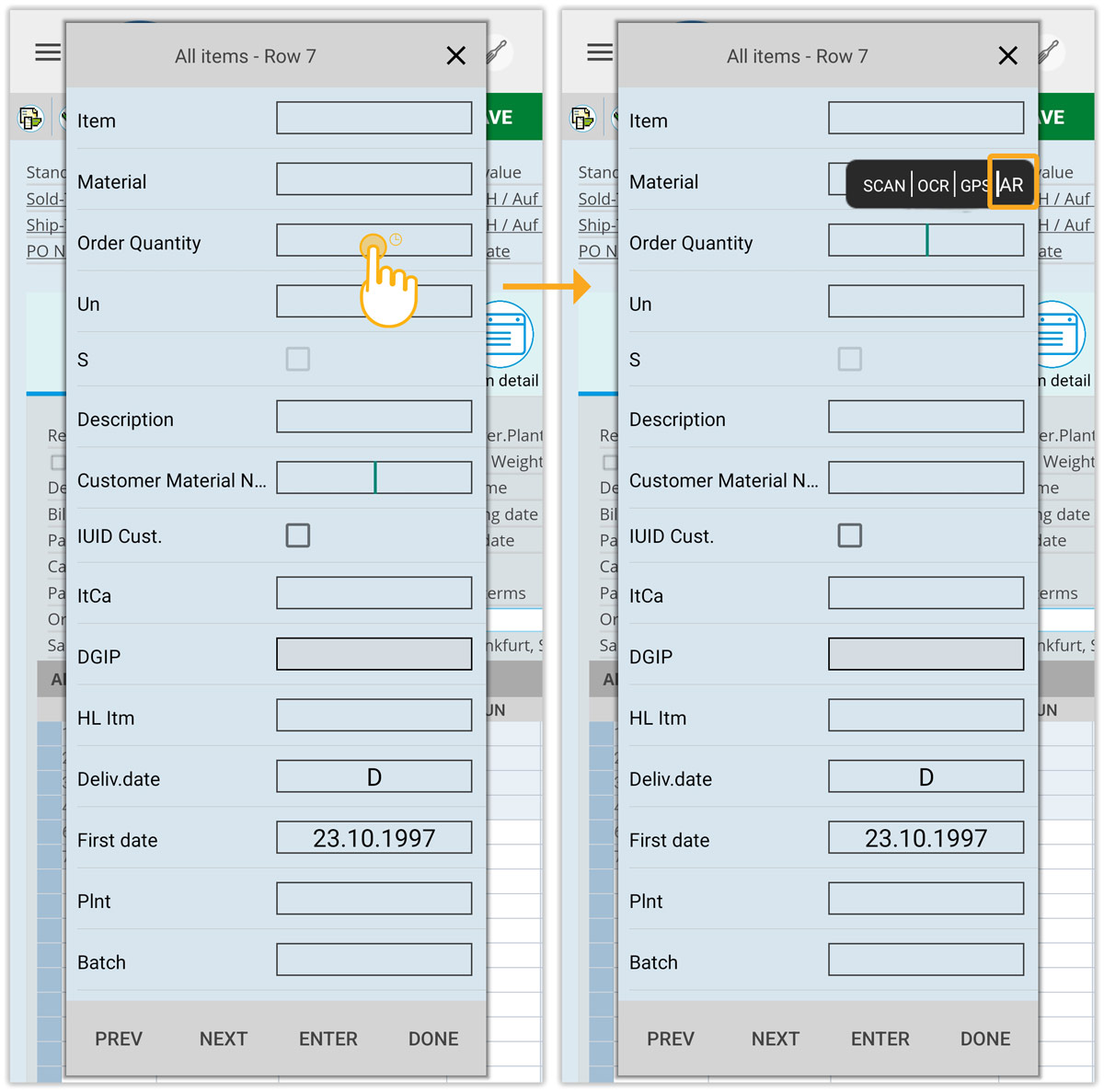Choose OCR from the input popup
1104x1092 pixels.
(933, 186)
